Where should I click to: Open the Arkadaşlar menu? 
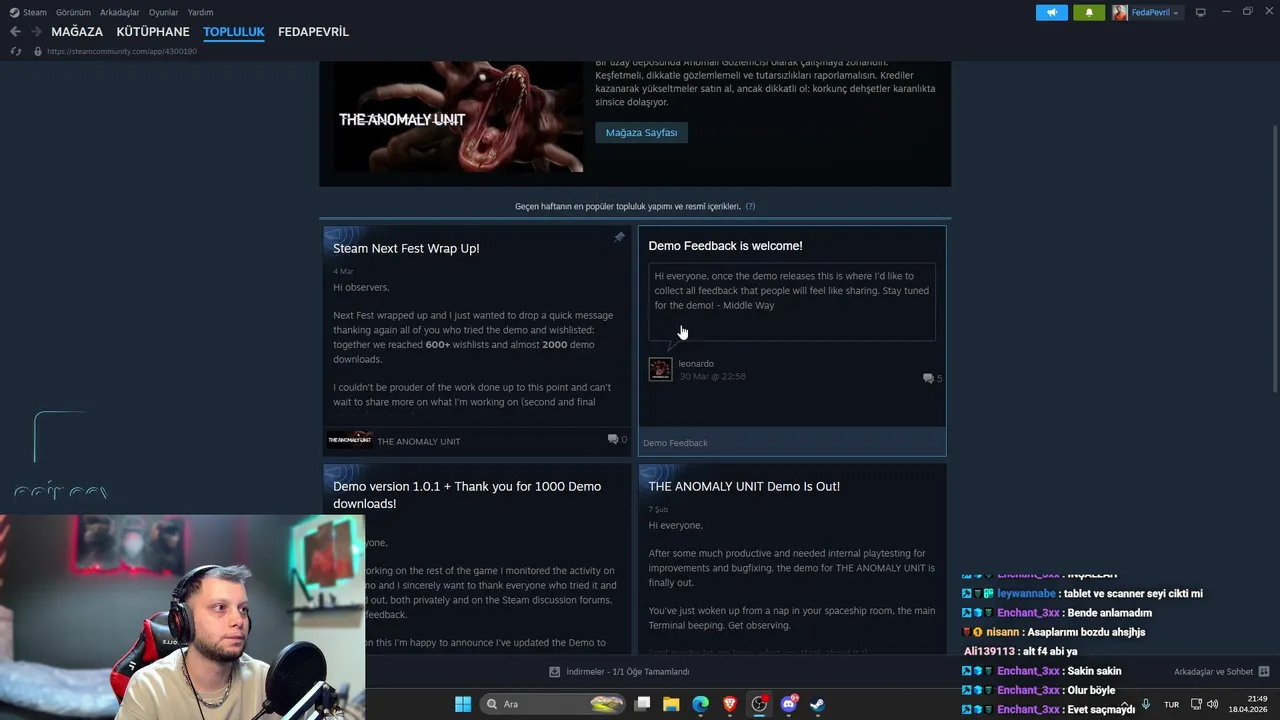pyautogui.click(x=119, y=12)
